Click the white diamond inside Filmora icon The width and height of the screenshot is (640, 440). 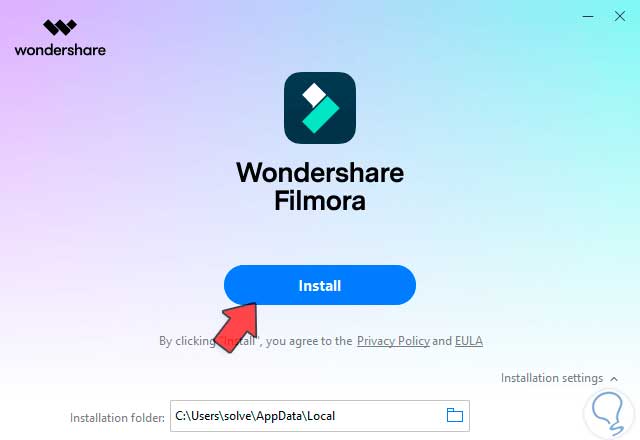click(313, 94)
